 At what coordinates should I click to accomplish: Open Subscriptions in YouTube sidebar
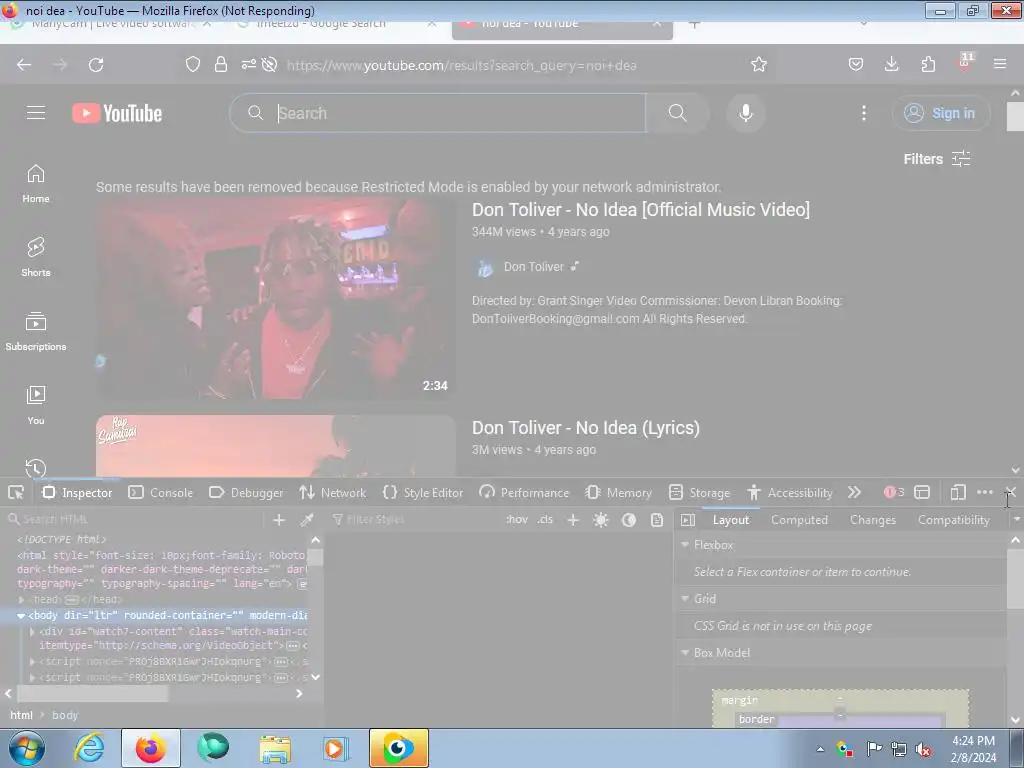(36, 331)
